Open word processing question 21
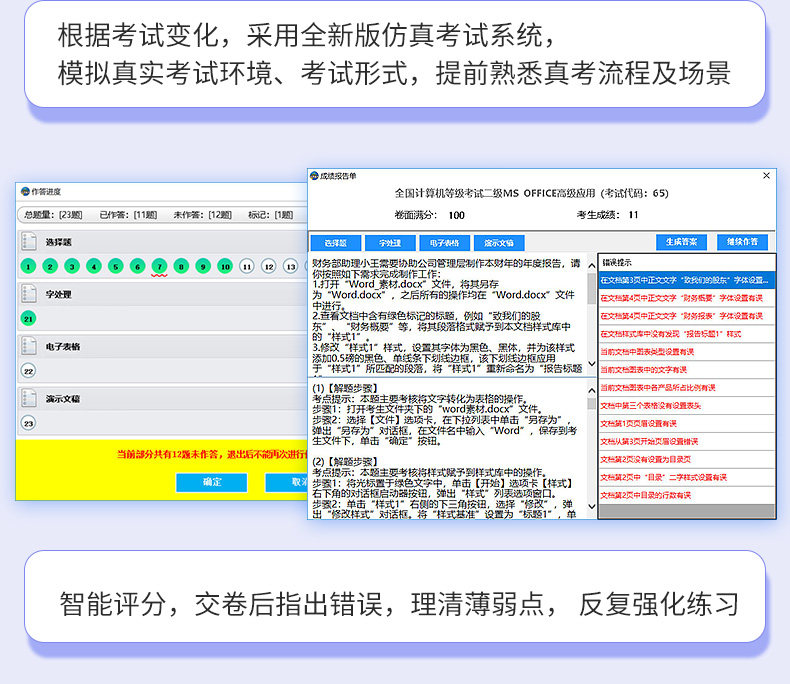The image size is (790, 684). pyautogui.click(x=28, y=319)
